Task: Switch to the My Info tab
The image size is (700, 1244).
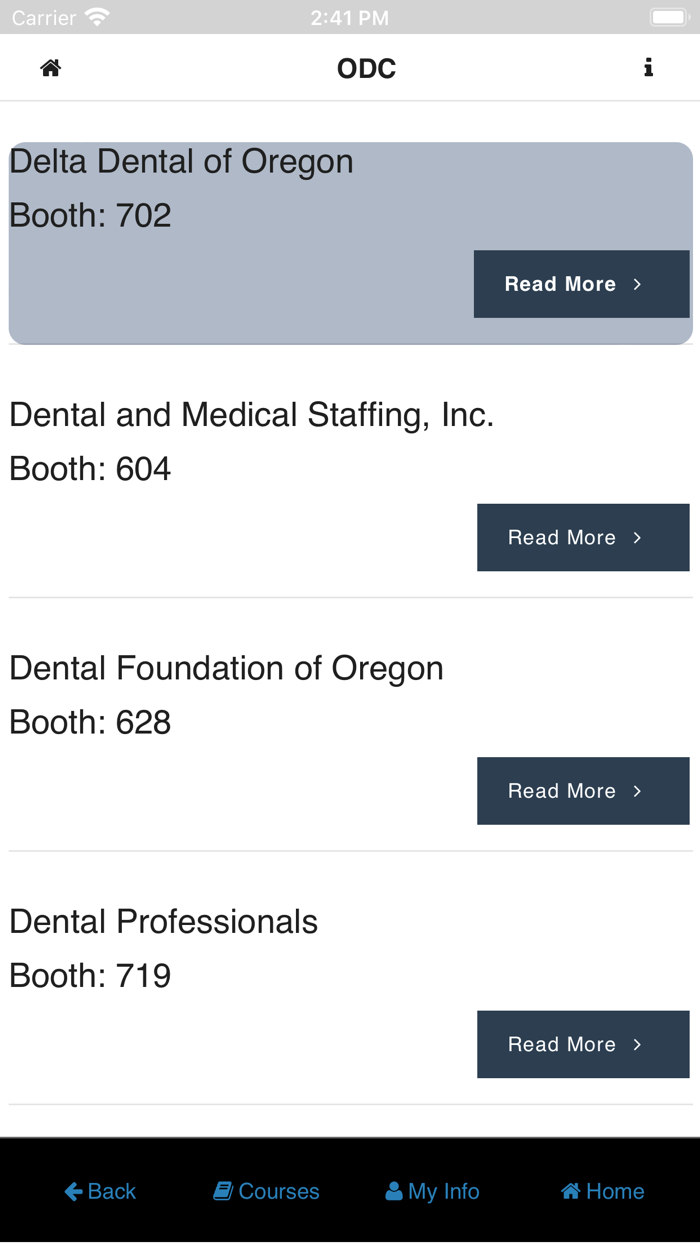Action: click(432, 1190)
